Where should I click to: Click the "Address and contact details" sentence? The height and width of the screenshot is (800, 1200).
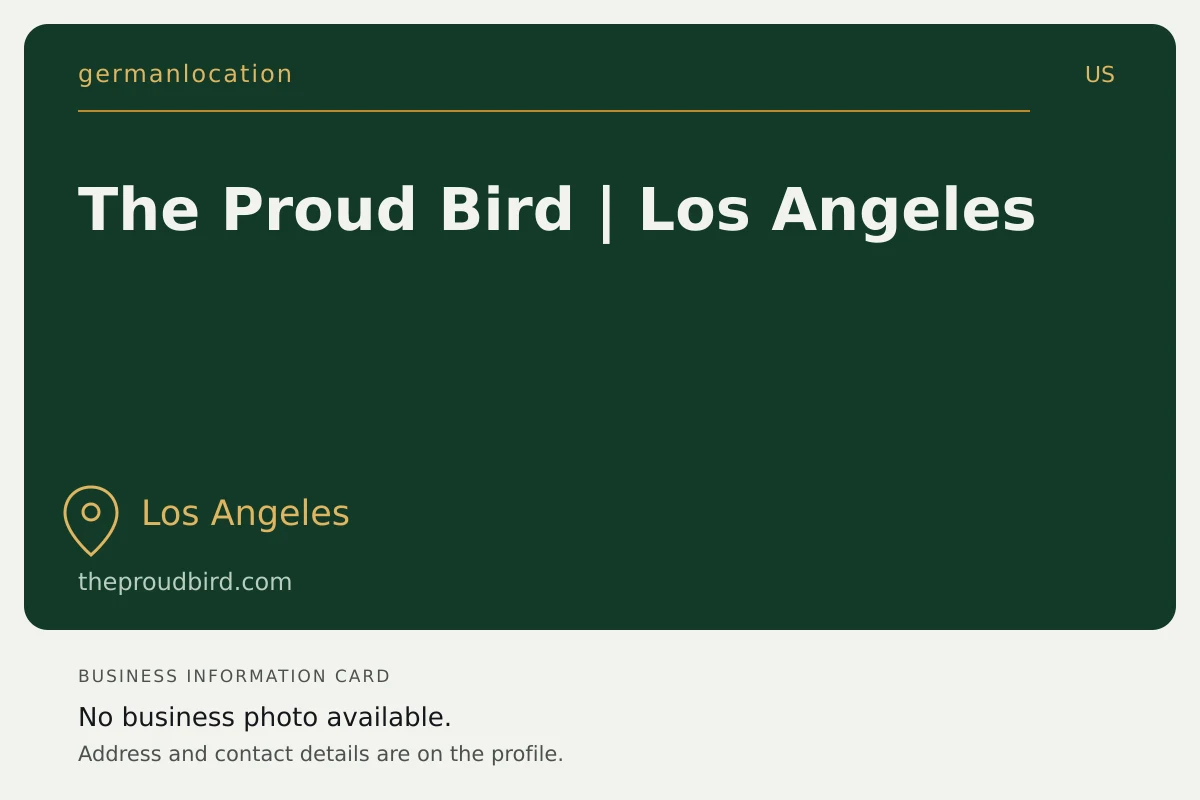click(321, 754)
